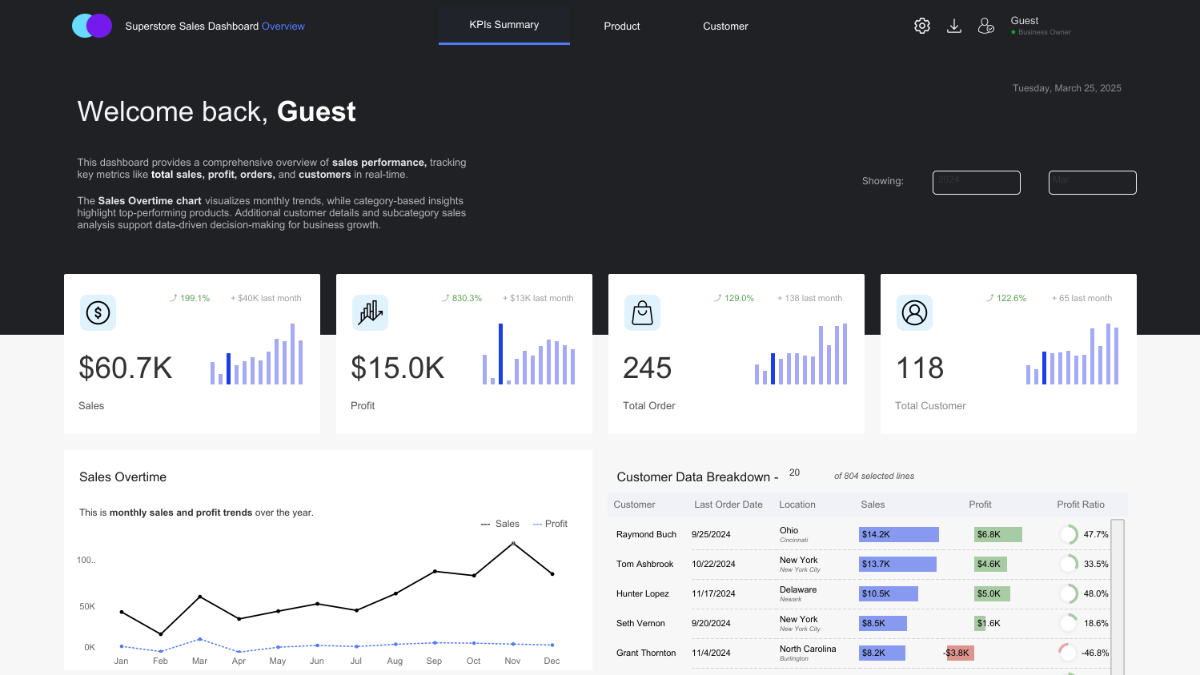The image size is (1200, 675).
Task: Open dashboard settings via gear icon
Action: tap(922, 26)
